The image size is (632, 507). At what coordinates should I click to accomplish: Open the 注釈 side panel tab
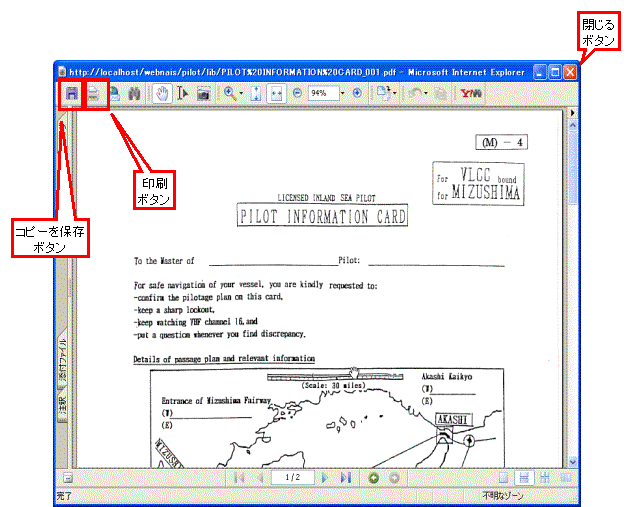pos(62,405)
